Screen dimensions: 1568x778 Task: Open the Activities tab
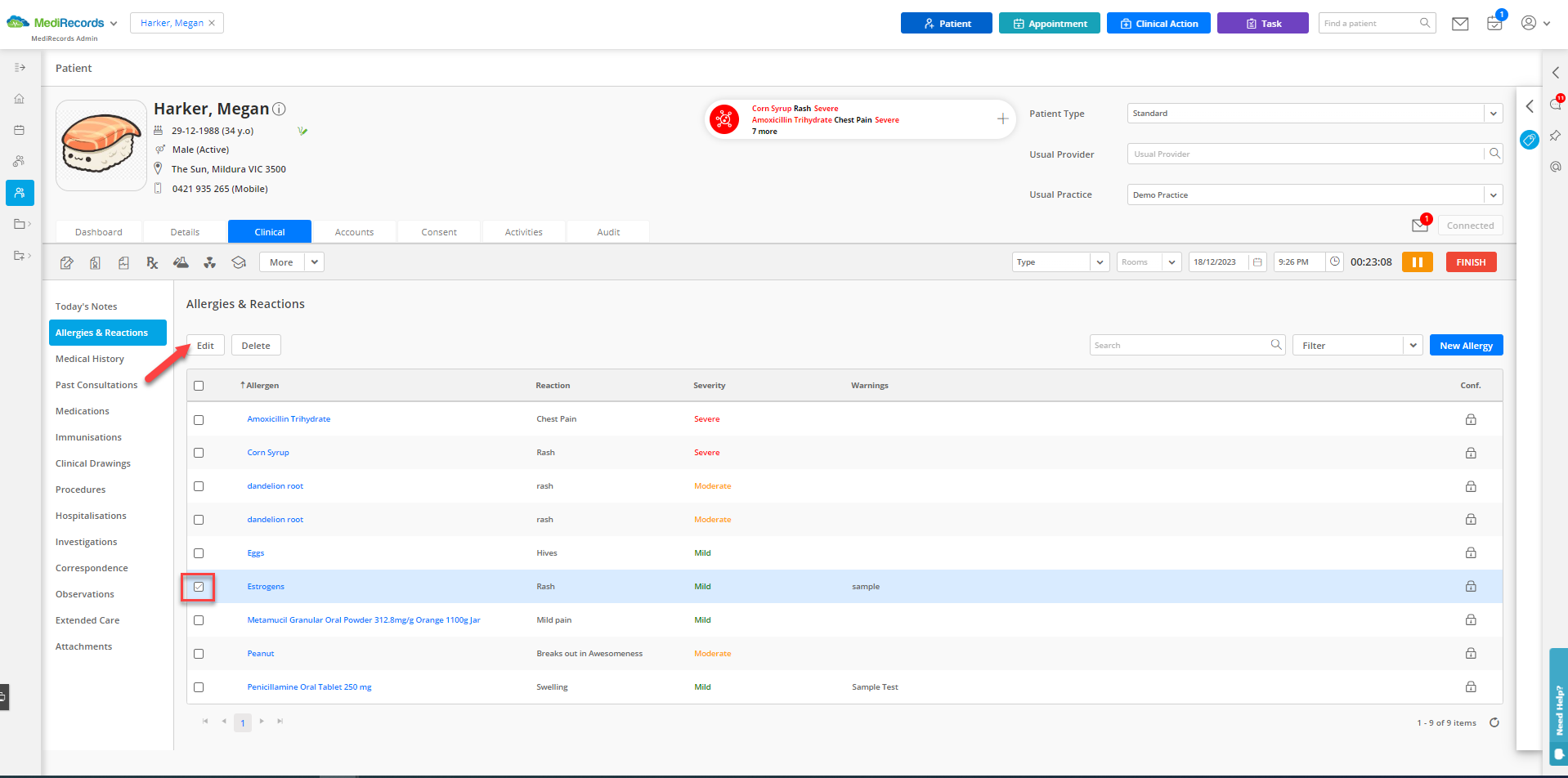click(524, 232)
